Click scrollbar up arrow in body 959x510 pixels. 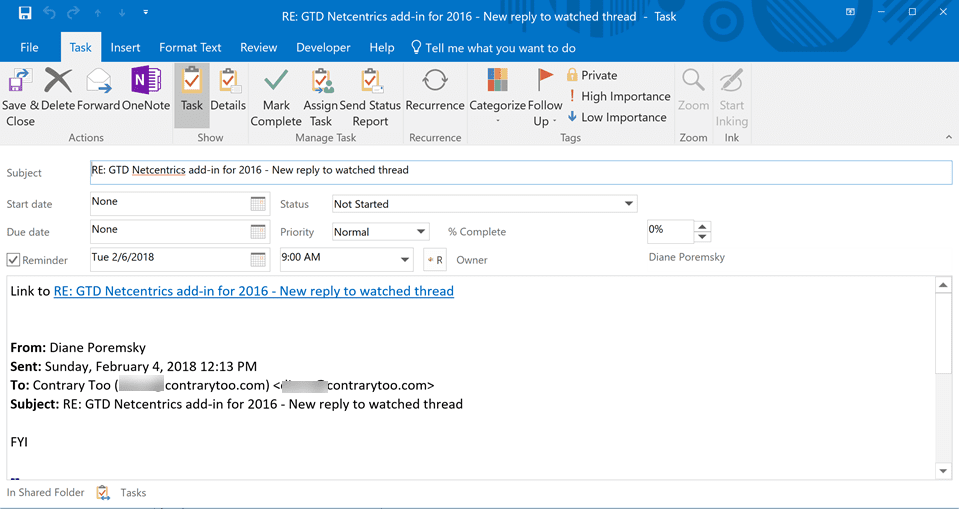[943, 285]
